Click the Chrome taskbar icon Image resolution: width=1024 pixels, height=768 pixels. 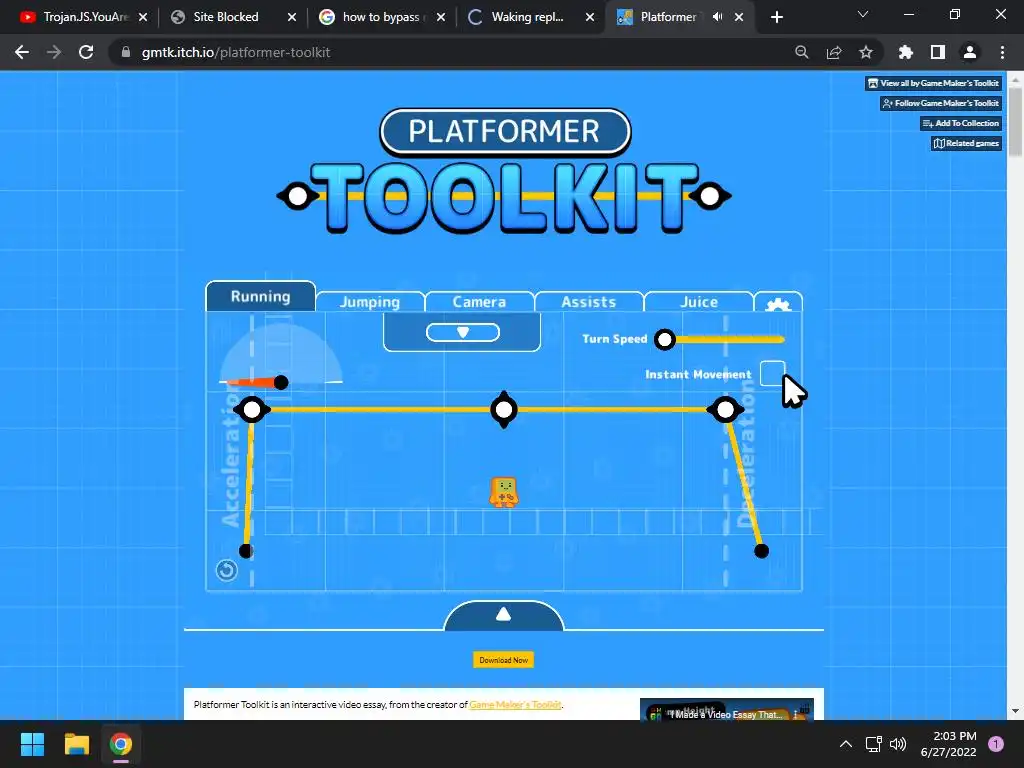pos(121,744)
